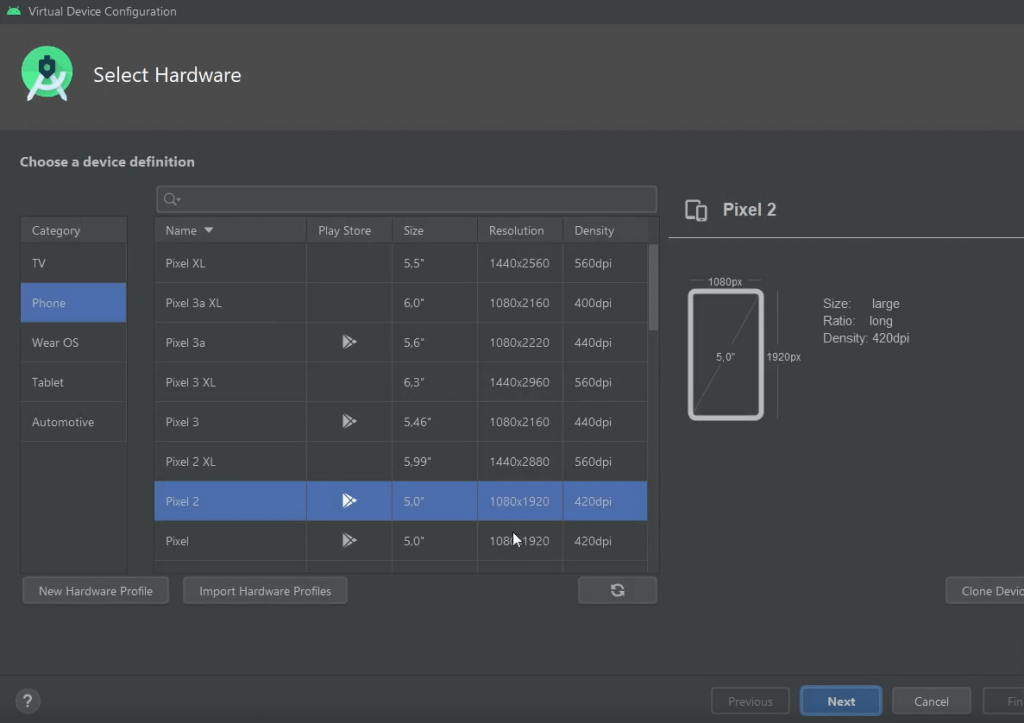This screenshot has height=723, width=1024.
Task: Click New Hardware Profile button
Action: [x=95, y=590]
